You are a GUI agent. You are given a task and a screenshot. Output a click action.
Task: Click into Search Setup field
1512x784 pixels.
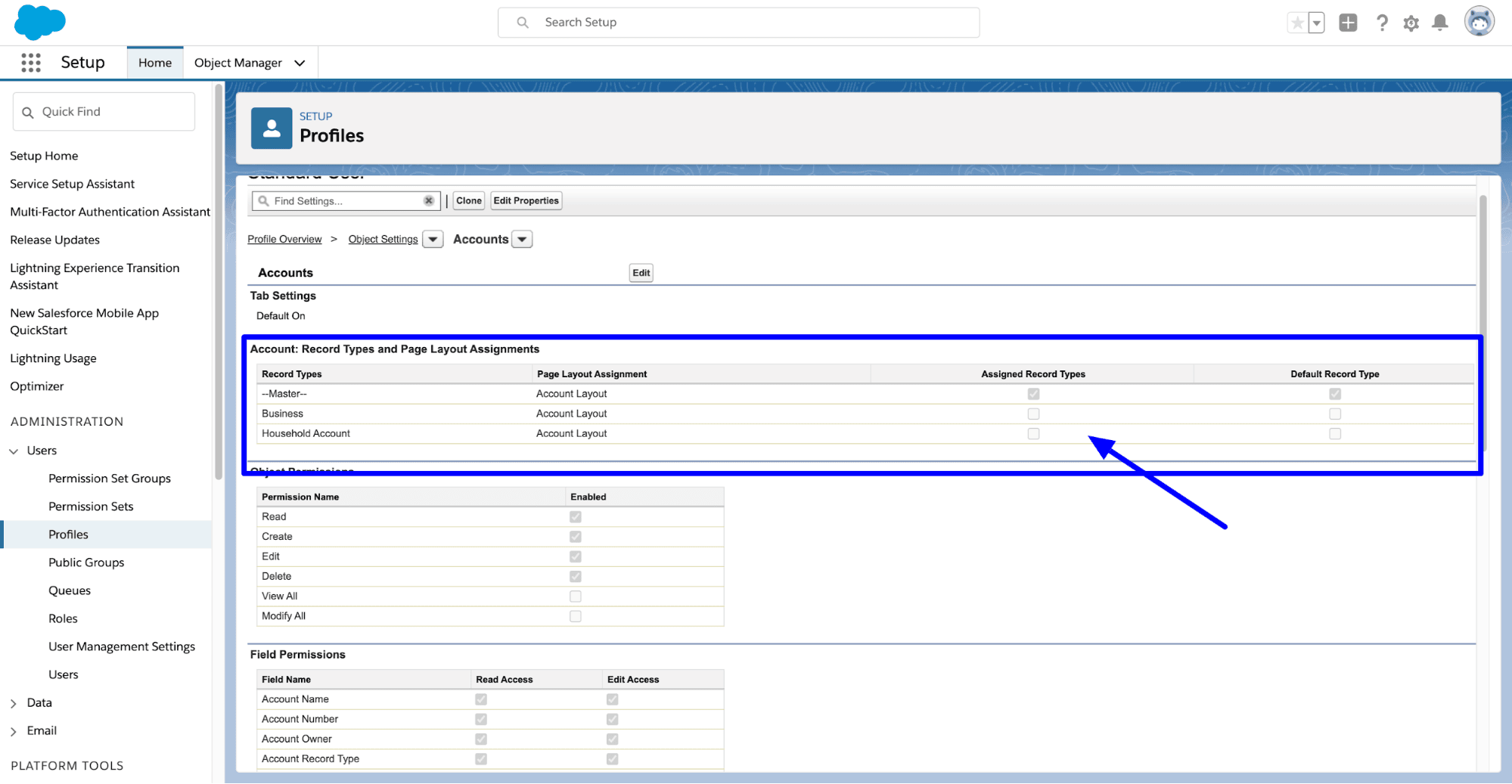click(x=738, y=23)
